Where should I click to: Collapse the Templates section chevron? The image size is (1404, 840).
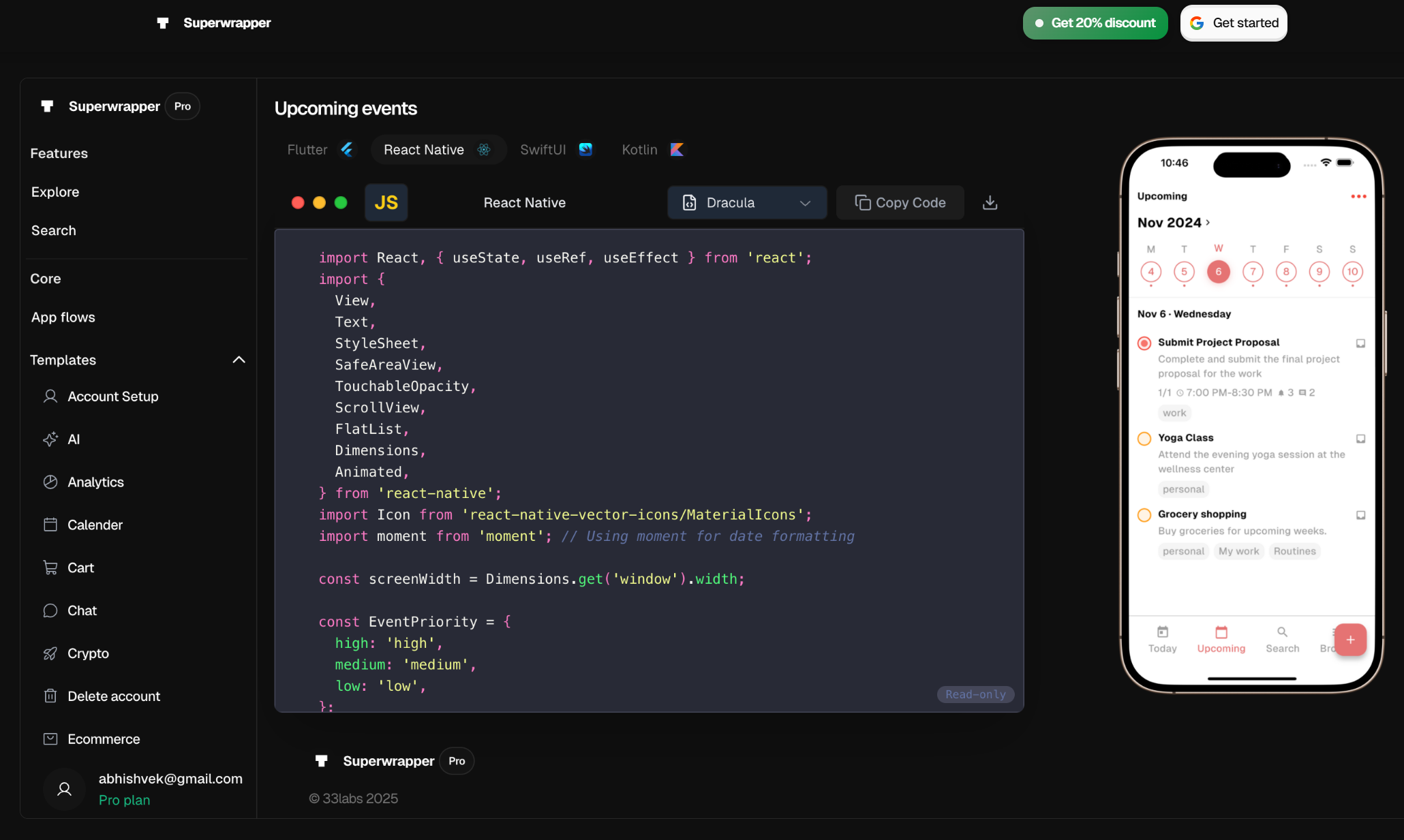coord(239,360)
